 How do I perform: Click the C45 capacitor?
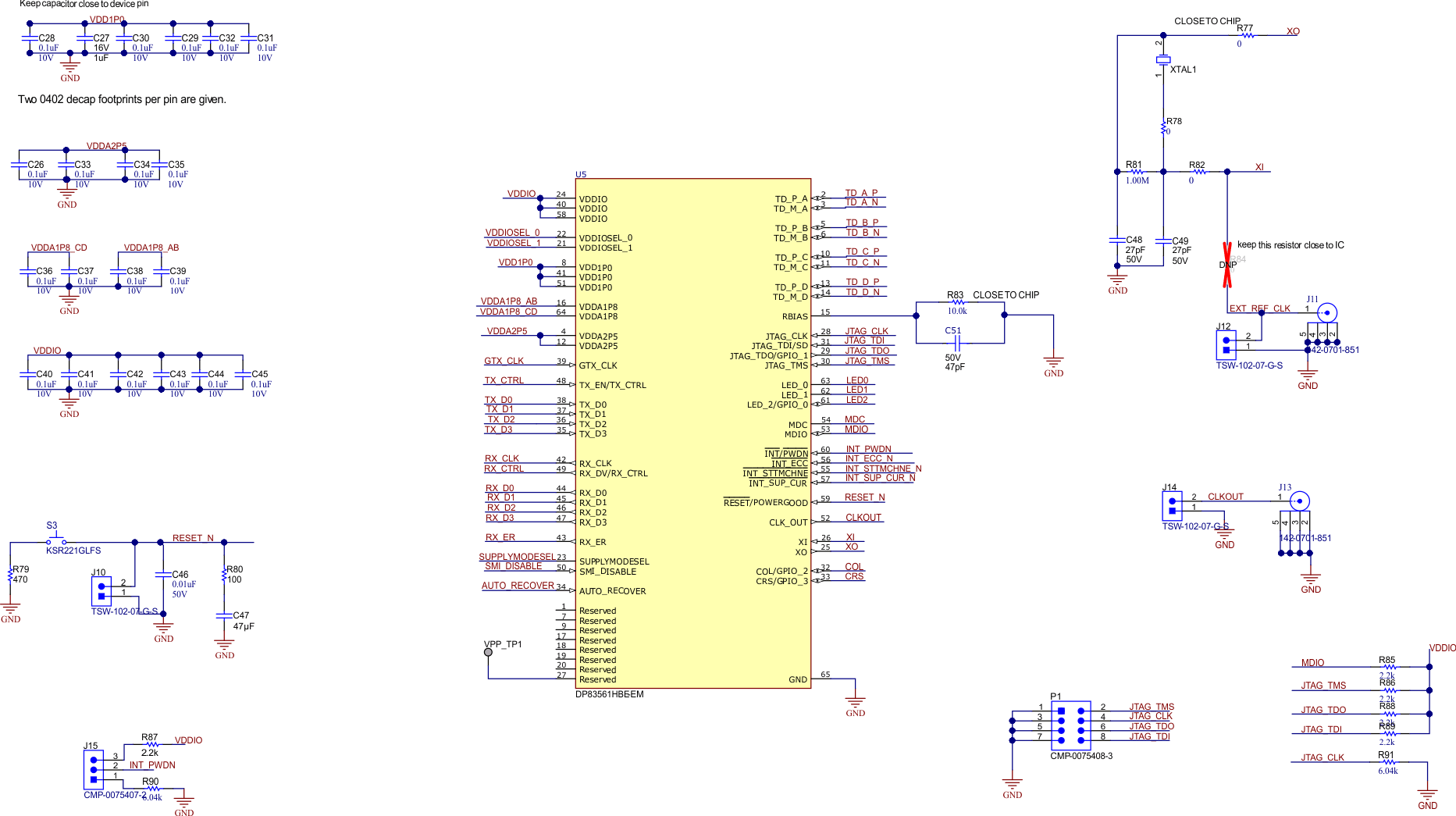pyautogui.click(x=243, y=374)
